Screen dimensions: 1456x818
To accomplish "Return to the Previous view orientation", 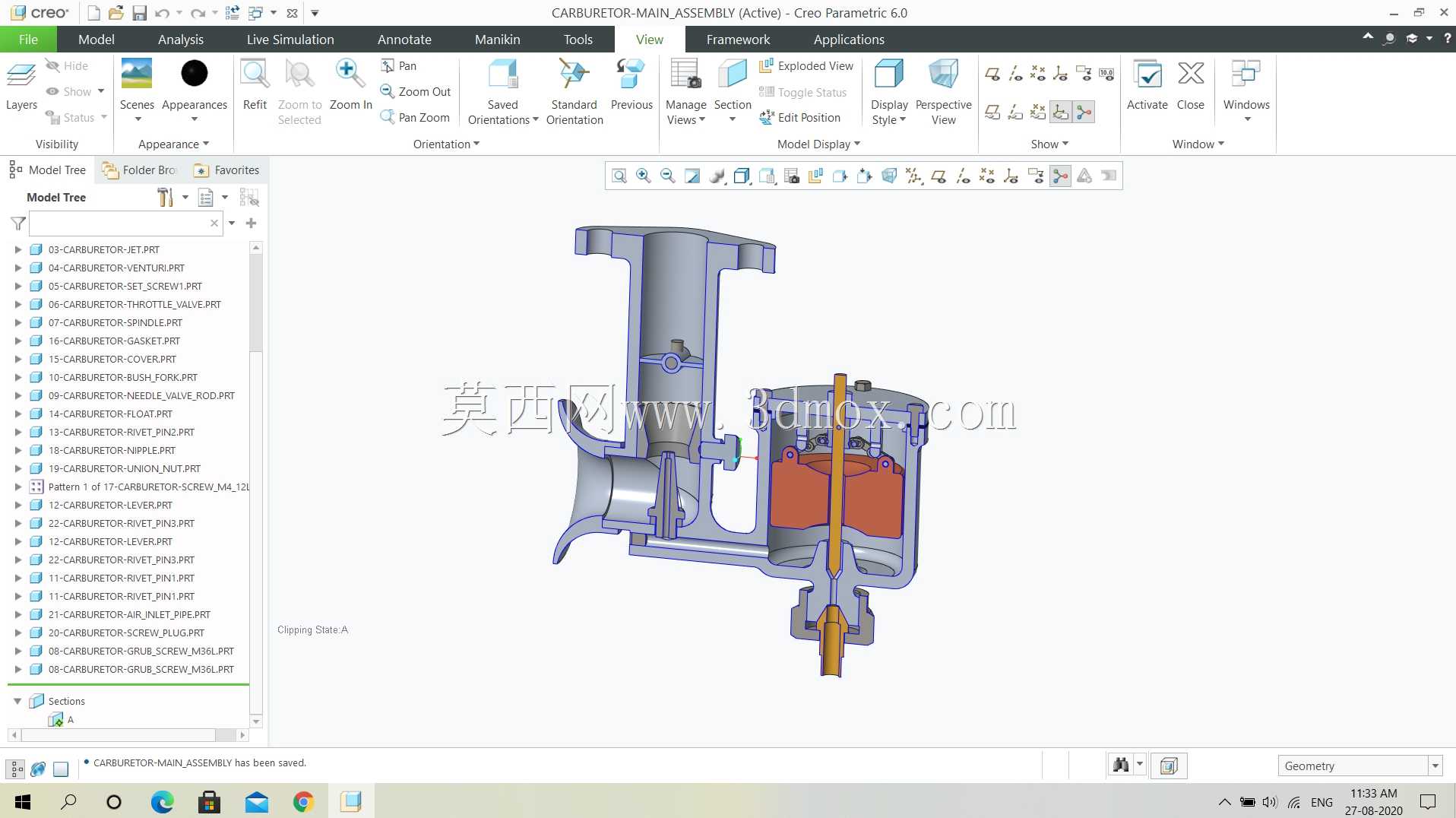I will click(631, 85).
